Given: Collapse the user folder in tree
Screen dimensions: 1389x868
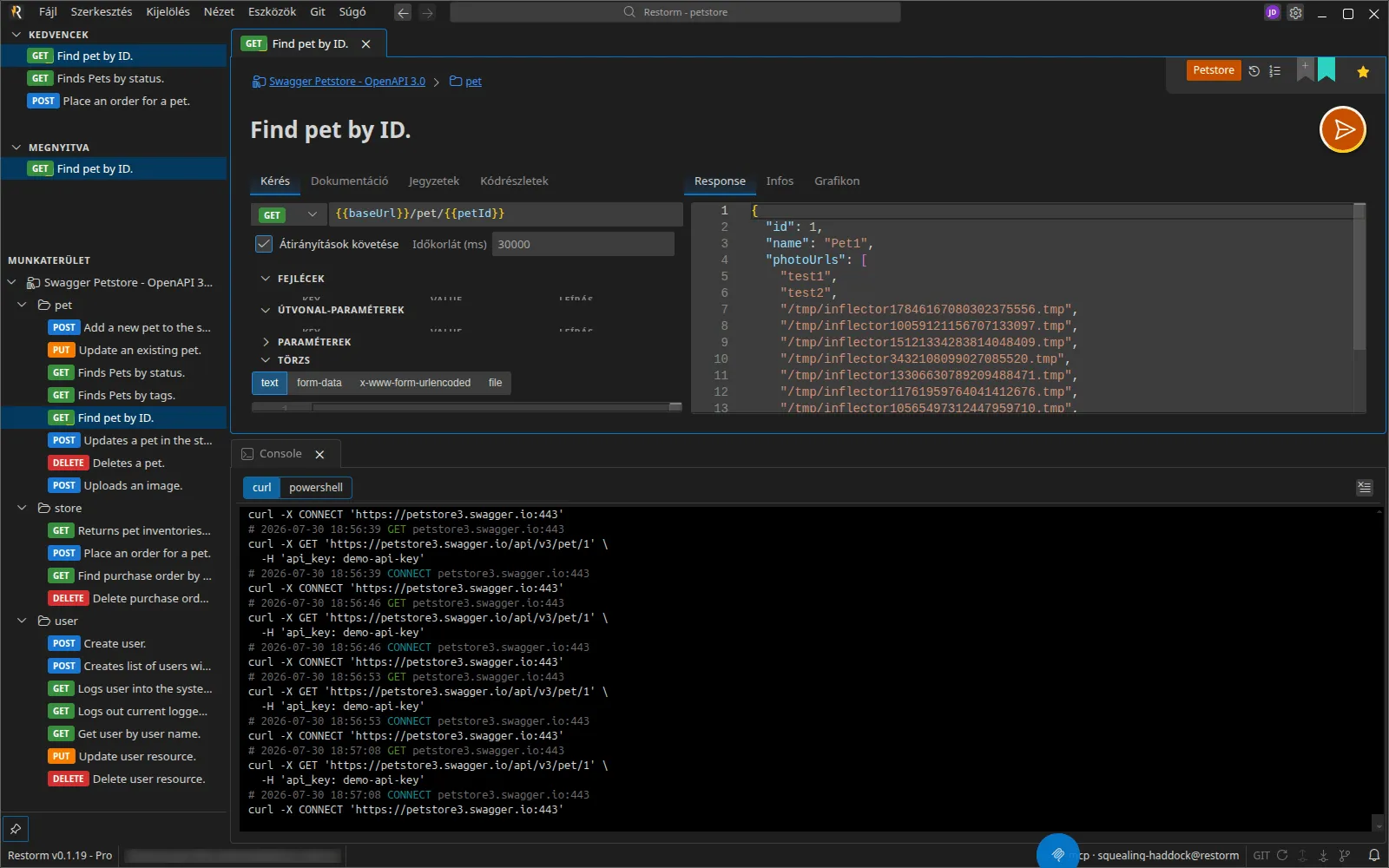Looking at the screenshot, I should pos(23,621).
